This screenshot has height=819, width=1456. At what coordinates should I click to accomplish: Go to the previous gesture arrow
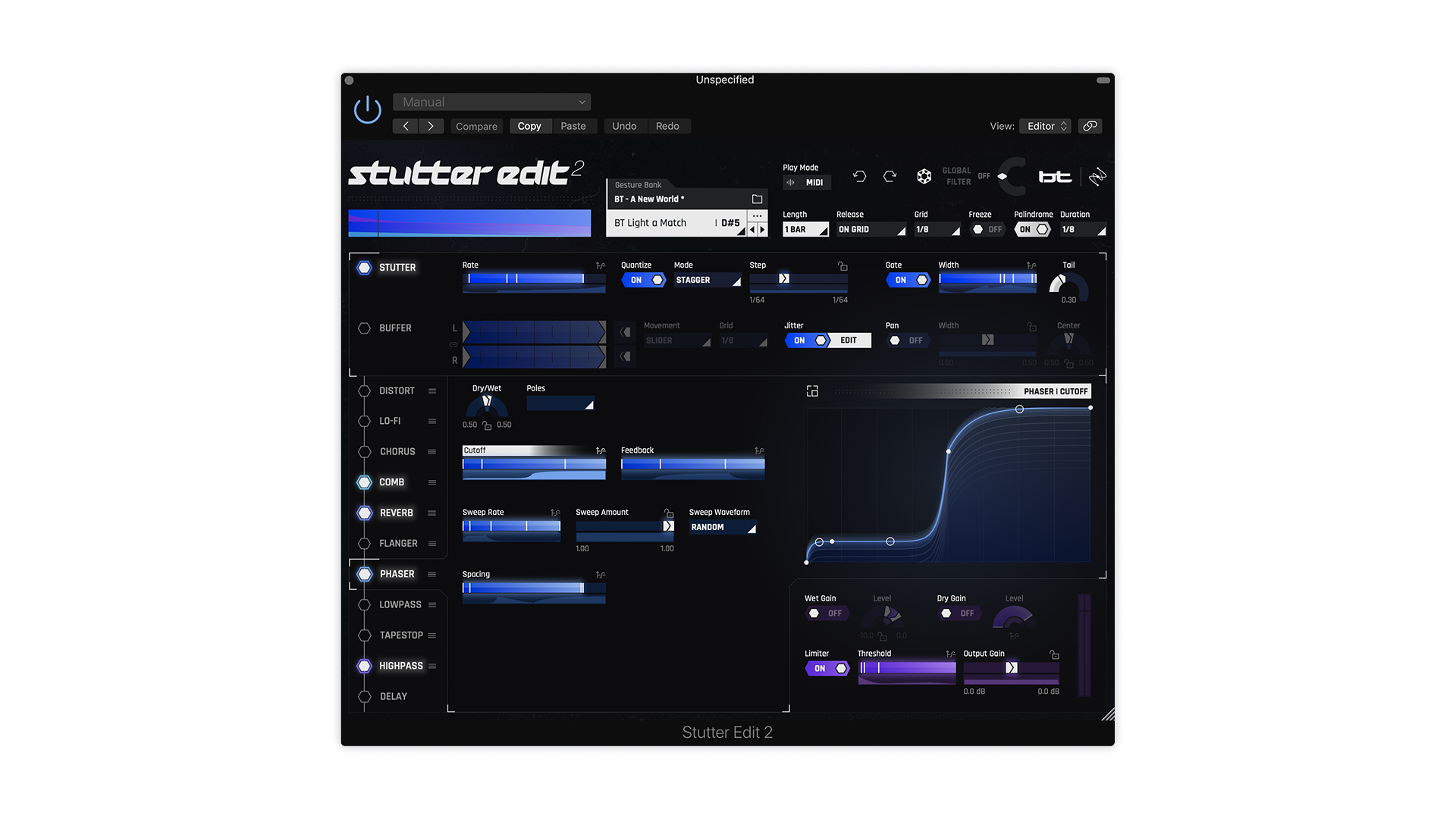tap(752, 230)
